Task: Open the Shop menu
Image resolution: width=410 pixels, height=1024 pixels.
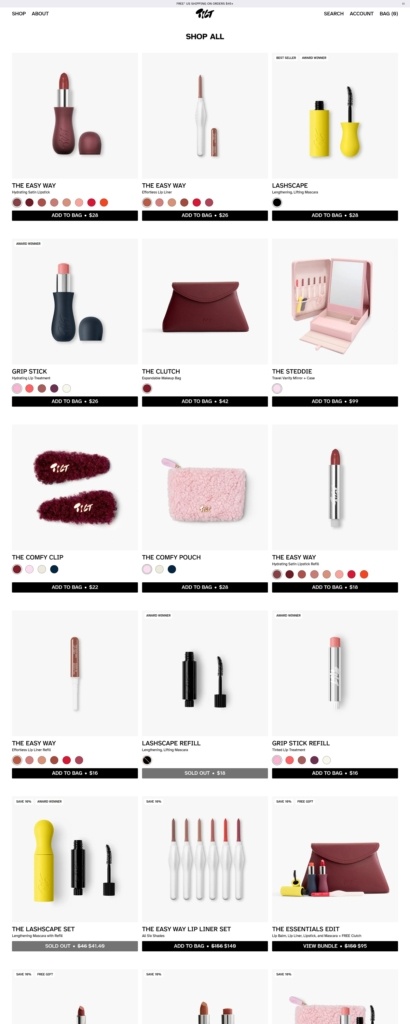Action: click(x=18, y=14)
